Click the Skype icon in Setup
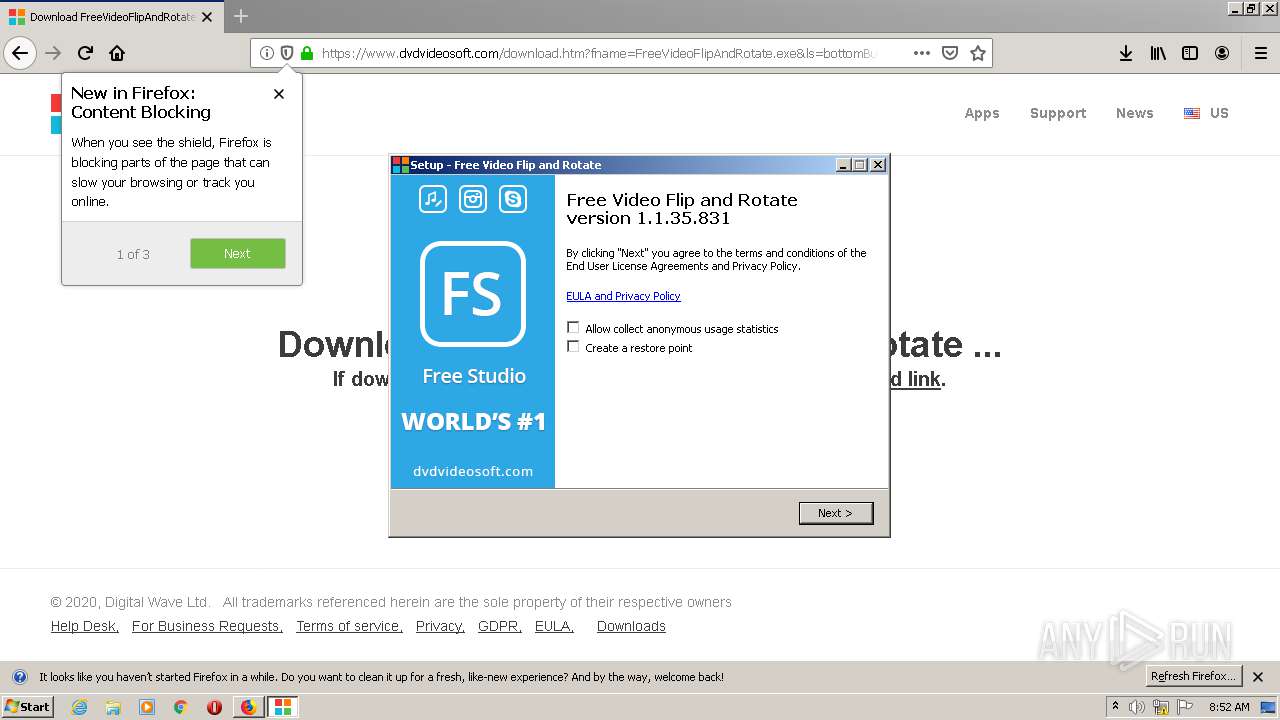The width and height of the screenshot is (1280, 720). click(x=513, y=199)
